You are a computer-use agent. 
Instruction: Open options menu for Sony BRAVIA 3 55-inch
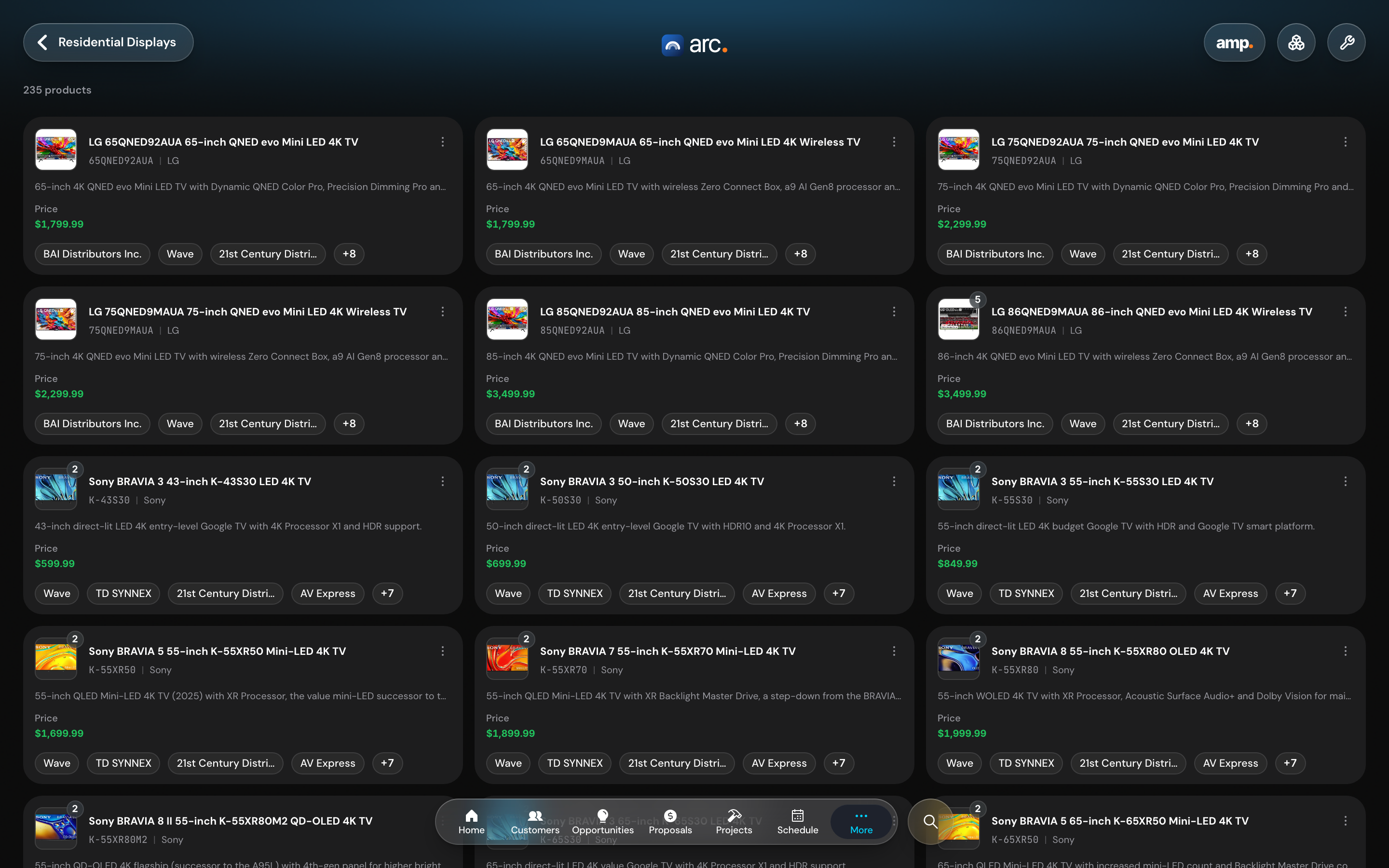1346,482
